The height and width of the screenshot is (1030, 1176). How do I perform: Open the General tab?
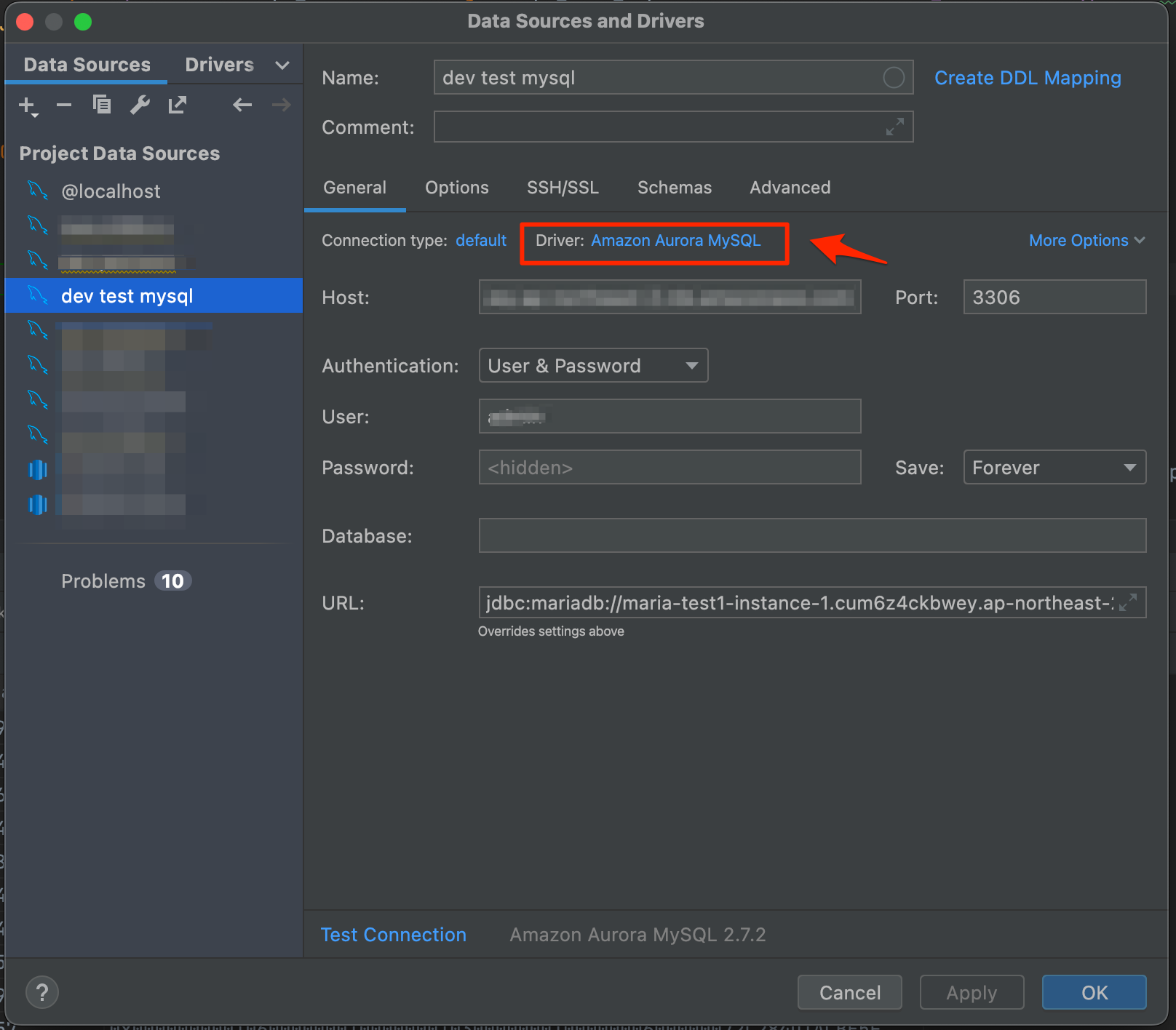point(355,188)
